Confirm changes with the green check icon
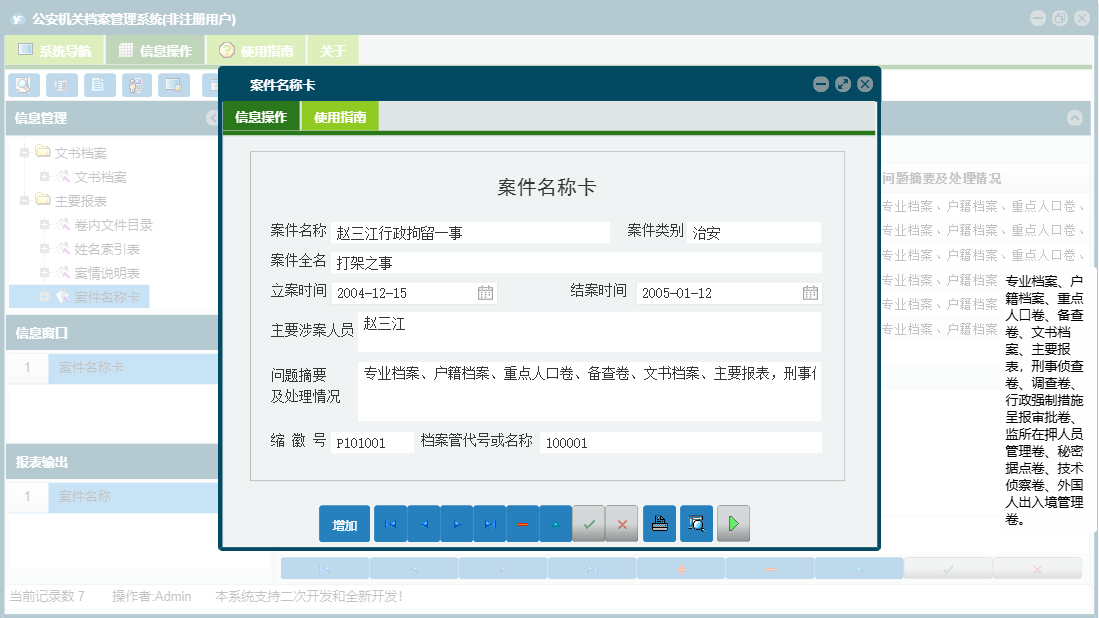The image size is (1099, 618). 589,523
